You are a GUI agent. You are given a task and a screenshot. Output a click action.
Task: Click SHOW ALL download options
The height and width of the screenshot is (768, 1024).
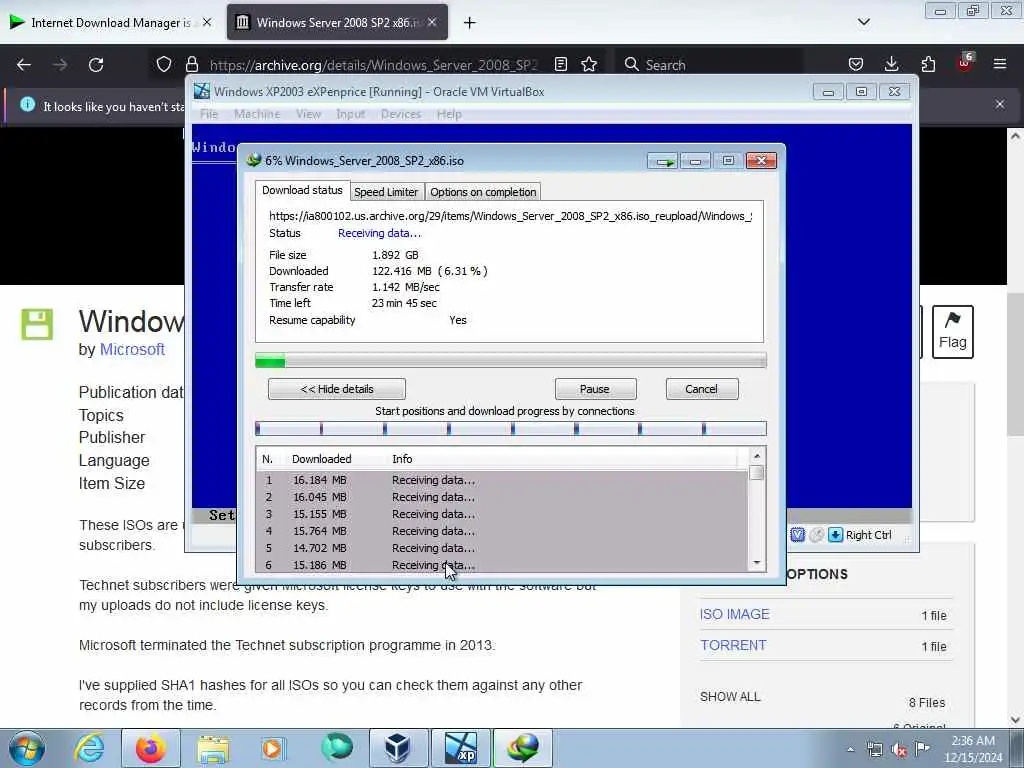tap(730, 697)
